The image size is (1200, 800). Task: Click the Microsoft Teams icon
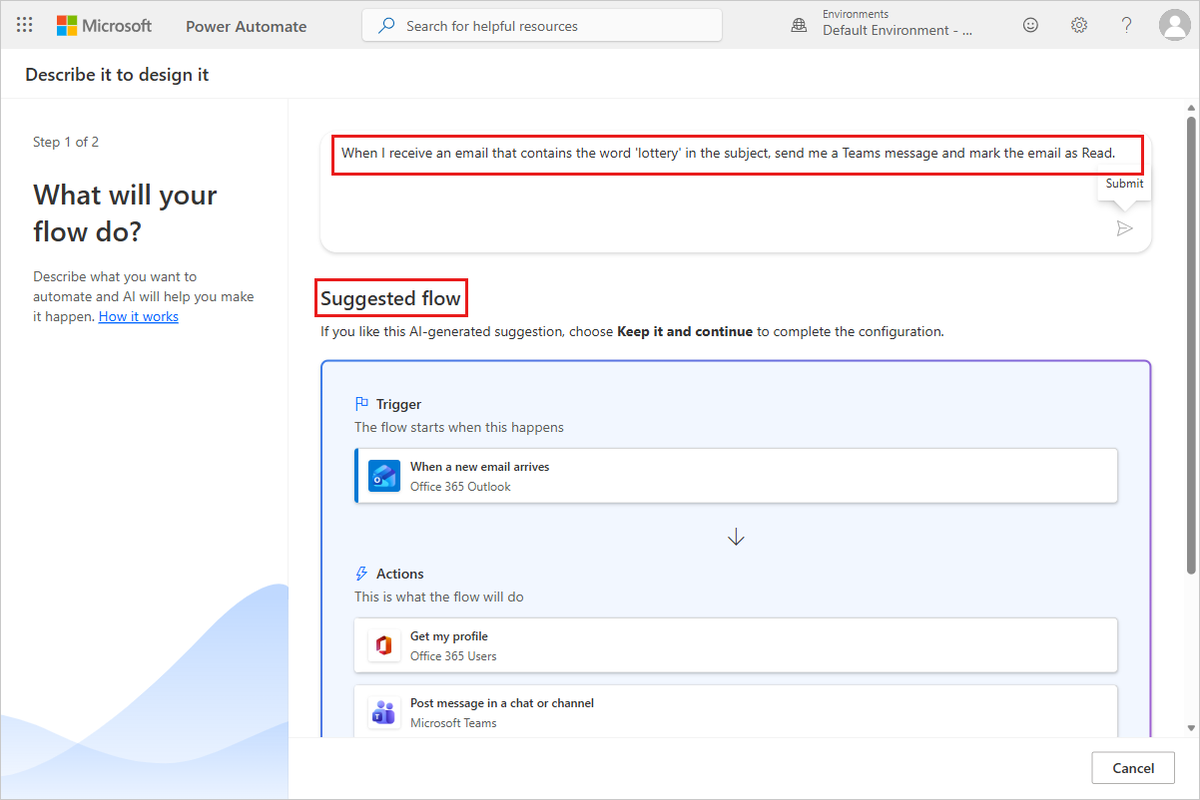pos(384,713)
